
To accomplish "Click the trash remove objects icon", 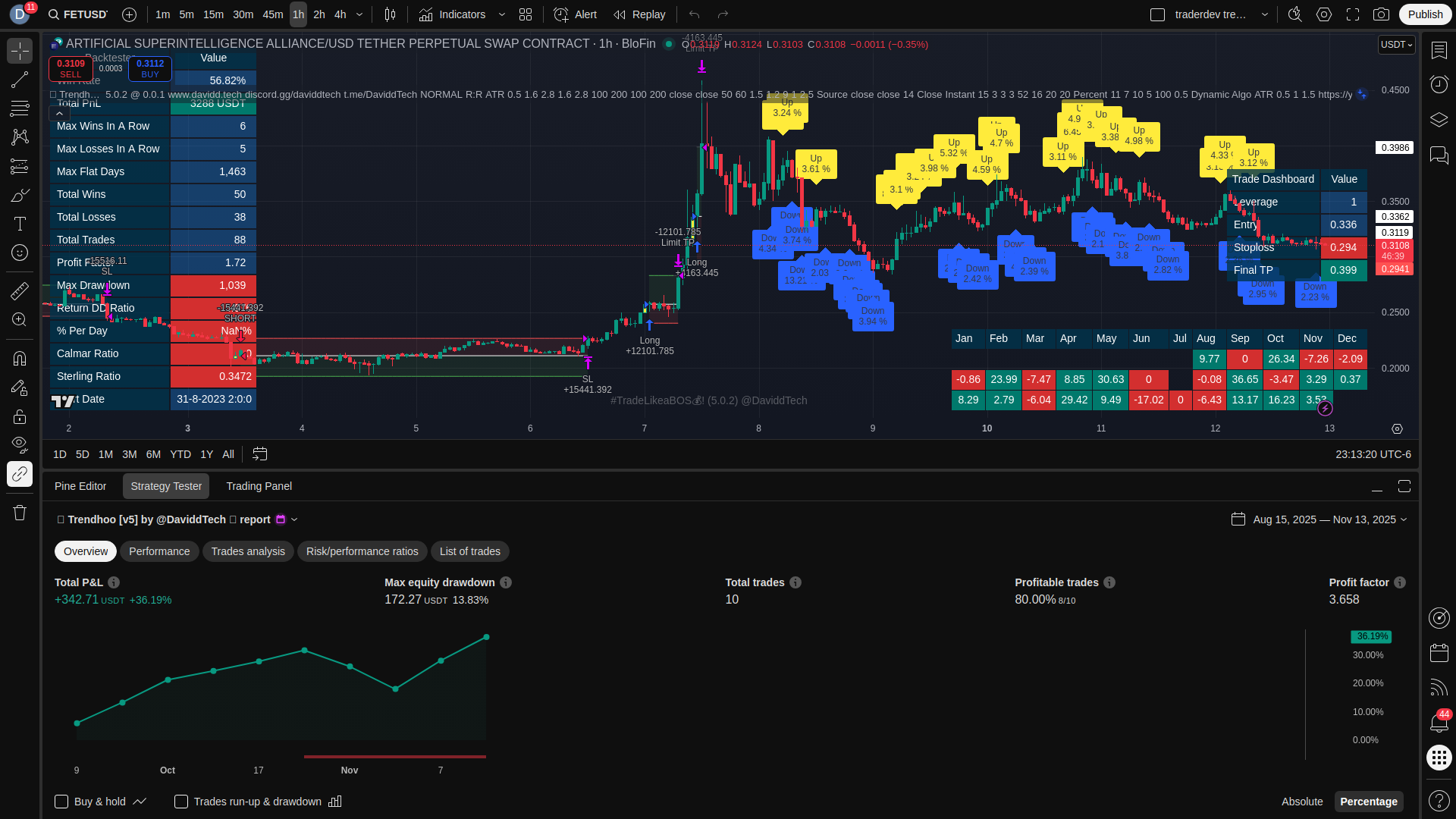I will point(20,513).
